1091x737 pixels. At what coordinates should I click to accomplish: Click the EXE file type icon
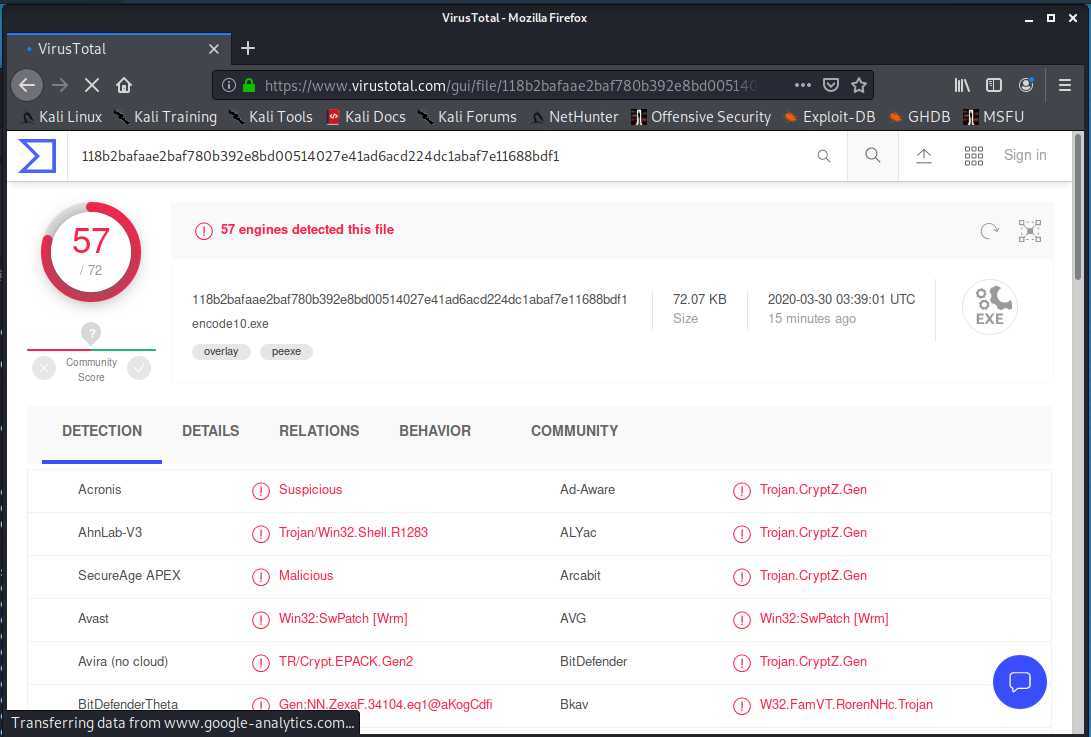[x=990, y=307]
